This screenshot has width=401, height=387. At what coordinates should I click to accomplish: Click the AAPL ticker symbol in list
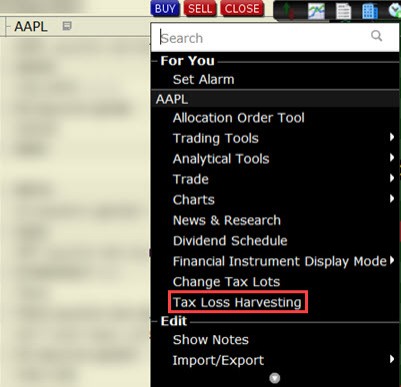tap(31, 27)
